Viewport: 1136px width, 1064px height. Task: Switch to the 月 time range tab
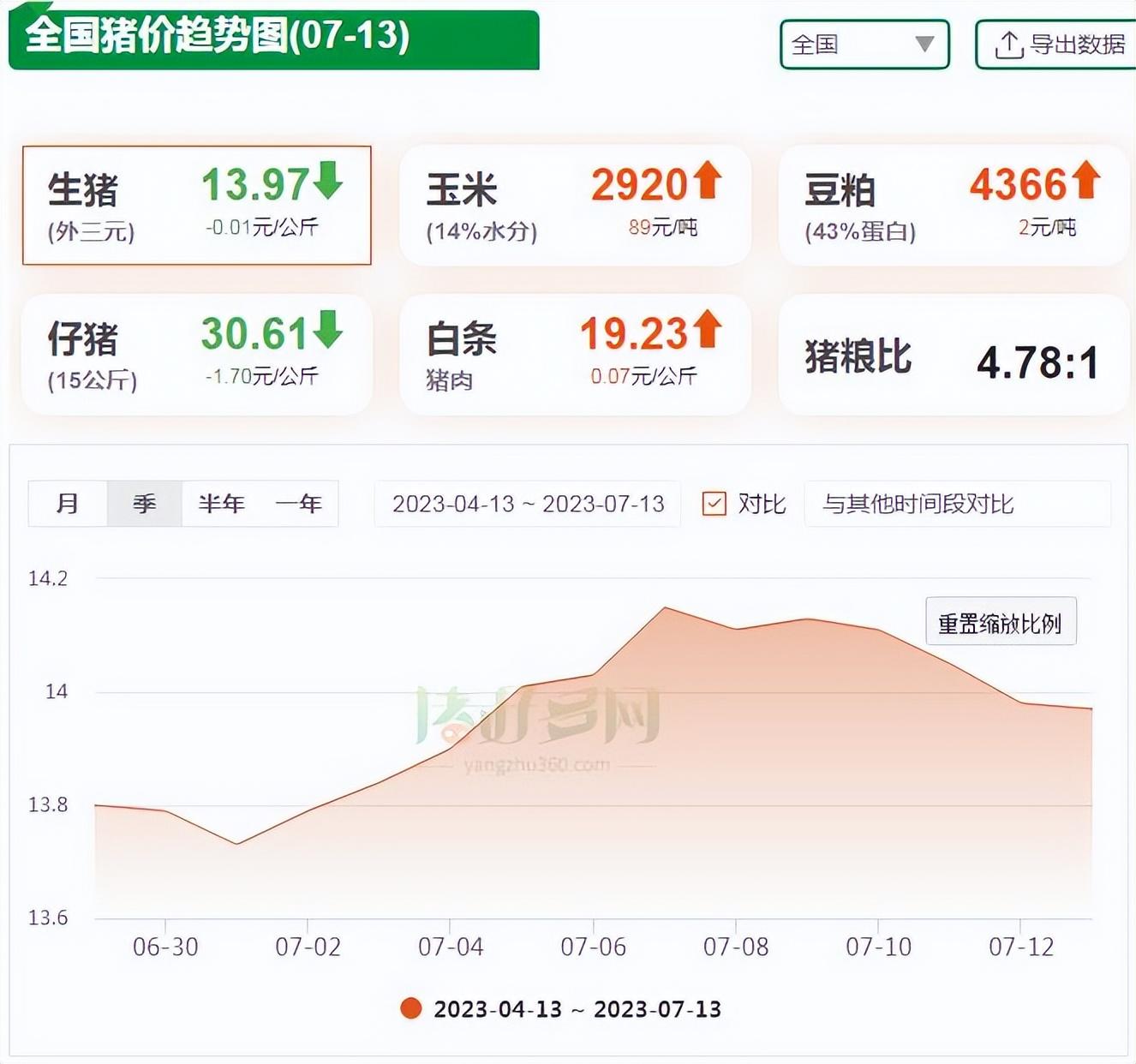68,504
